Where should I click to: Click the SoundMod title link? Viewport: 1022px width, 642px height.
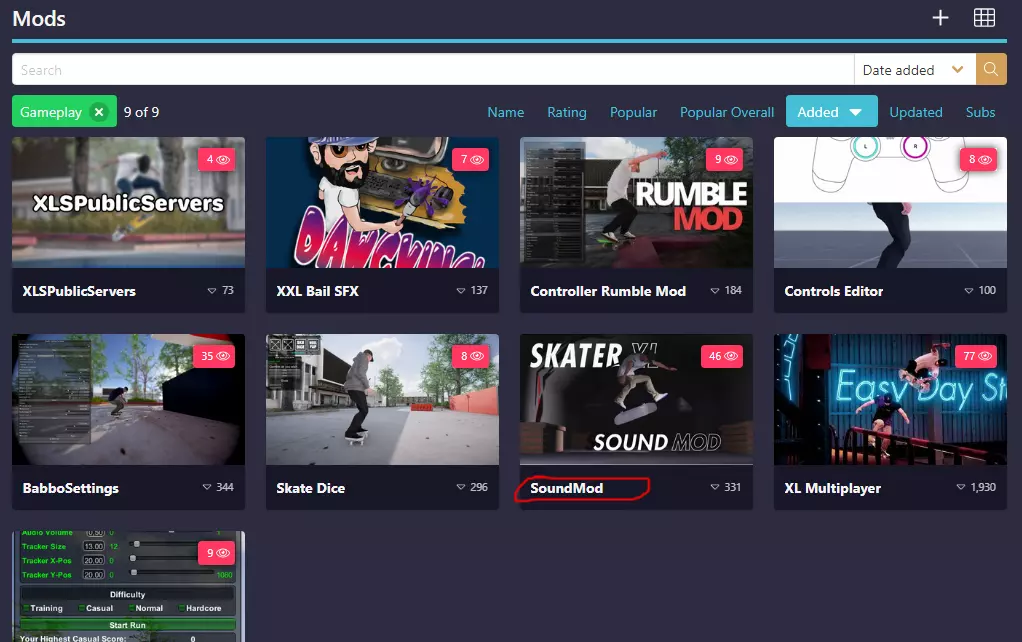click(566, 488)
